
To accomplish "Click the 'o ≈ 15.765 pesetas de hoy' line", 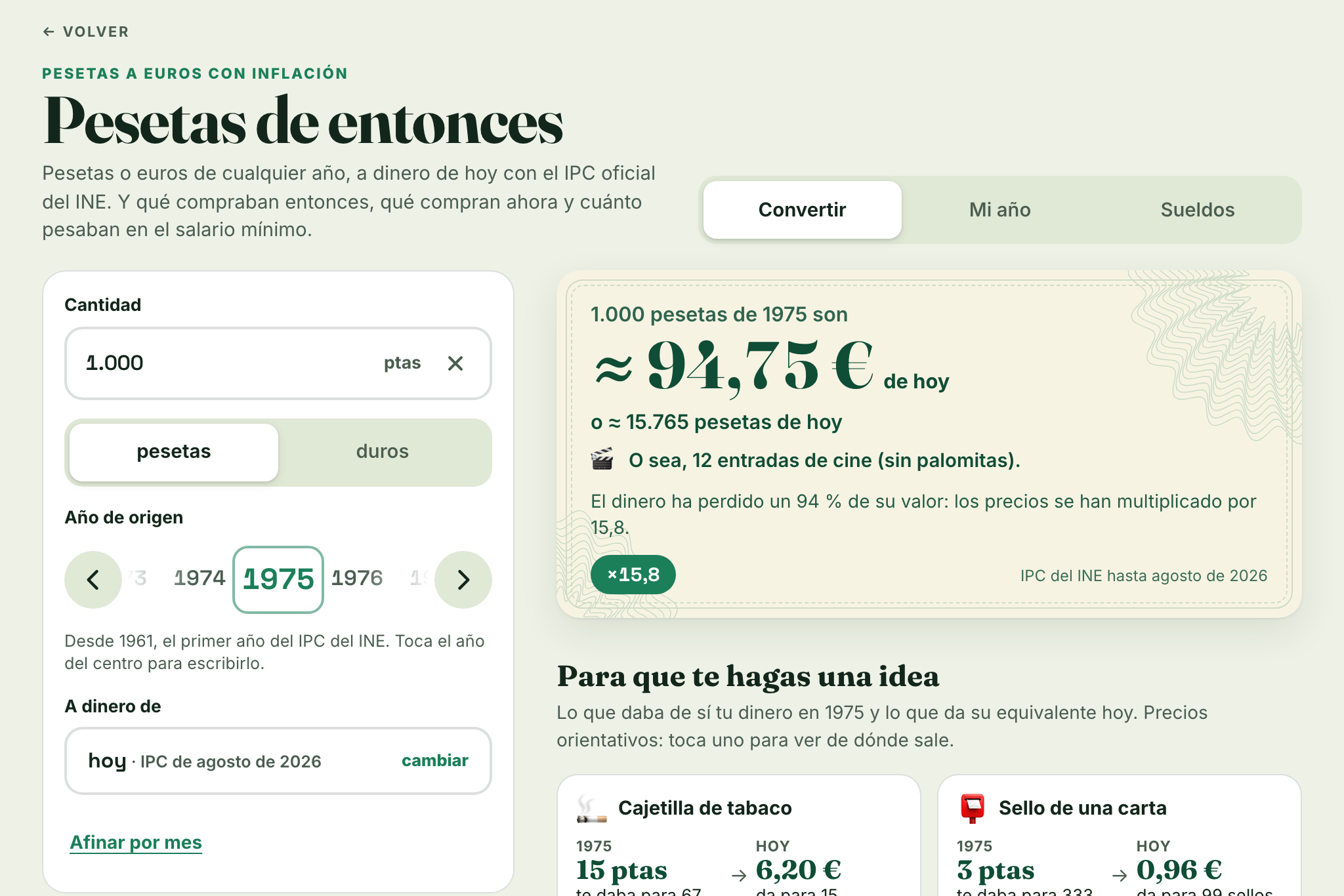I will [716, 422].
